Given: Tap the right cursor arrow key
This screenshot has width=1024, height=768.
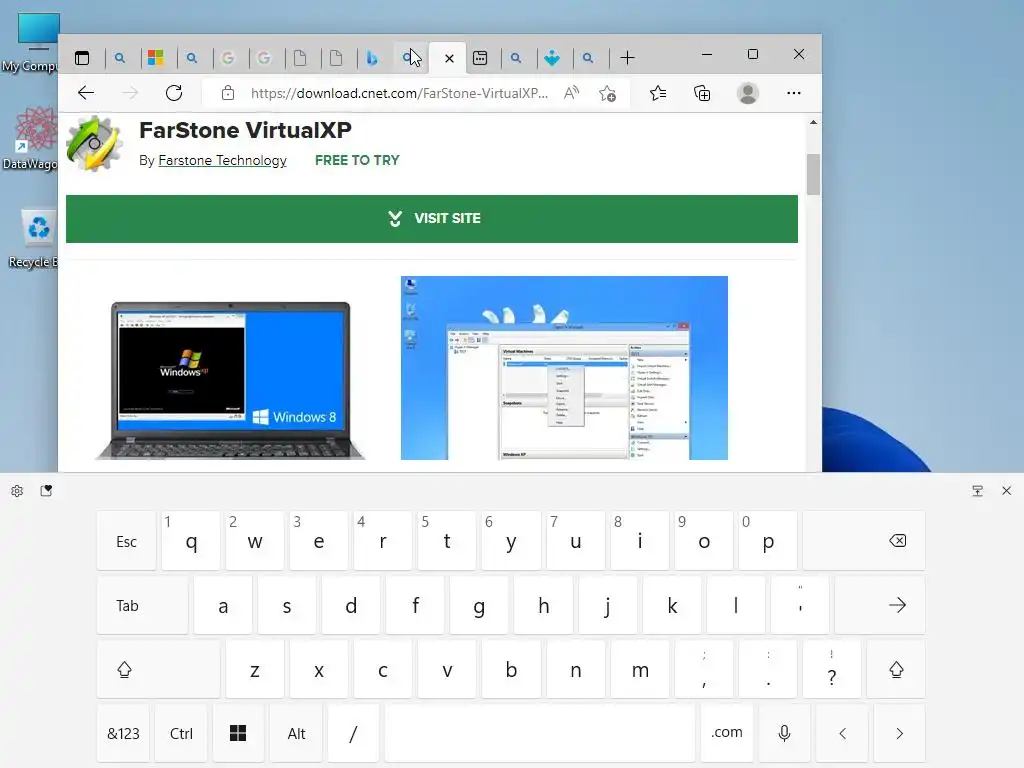Looking at the screenshot, I should point(899,733).
